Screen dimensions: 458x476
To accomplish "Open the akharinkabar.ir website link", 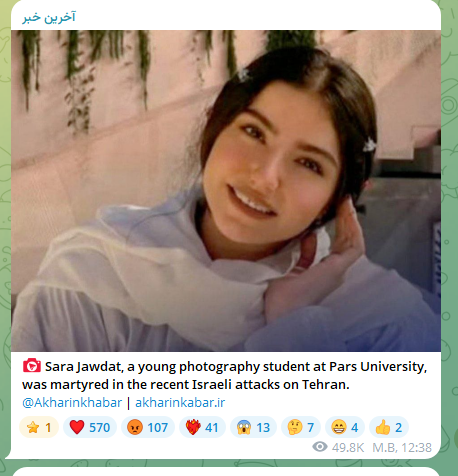I will point(180,403).
